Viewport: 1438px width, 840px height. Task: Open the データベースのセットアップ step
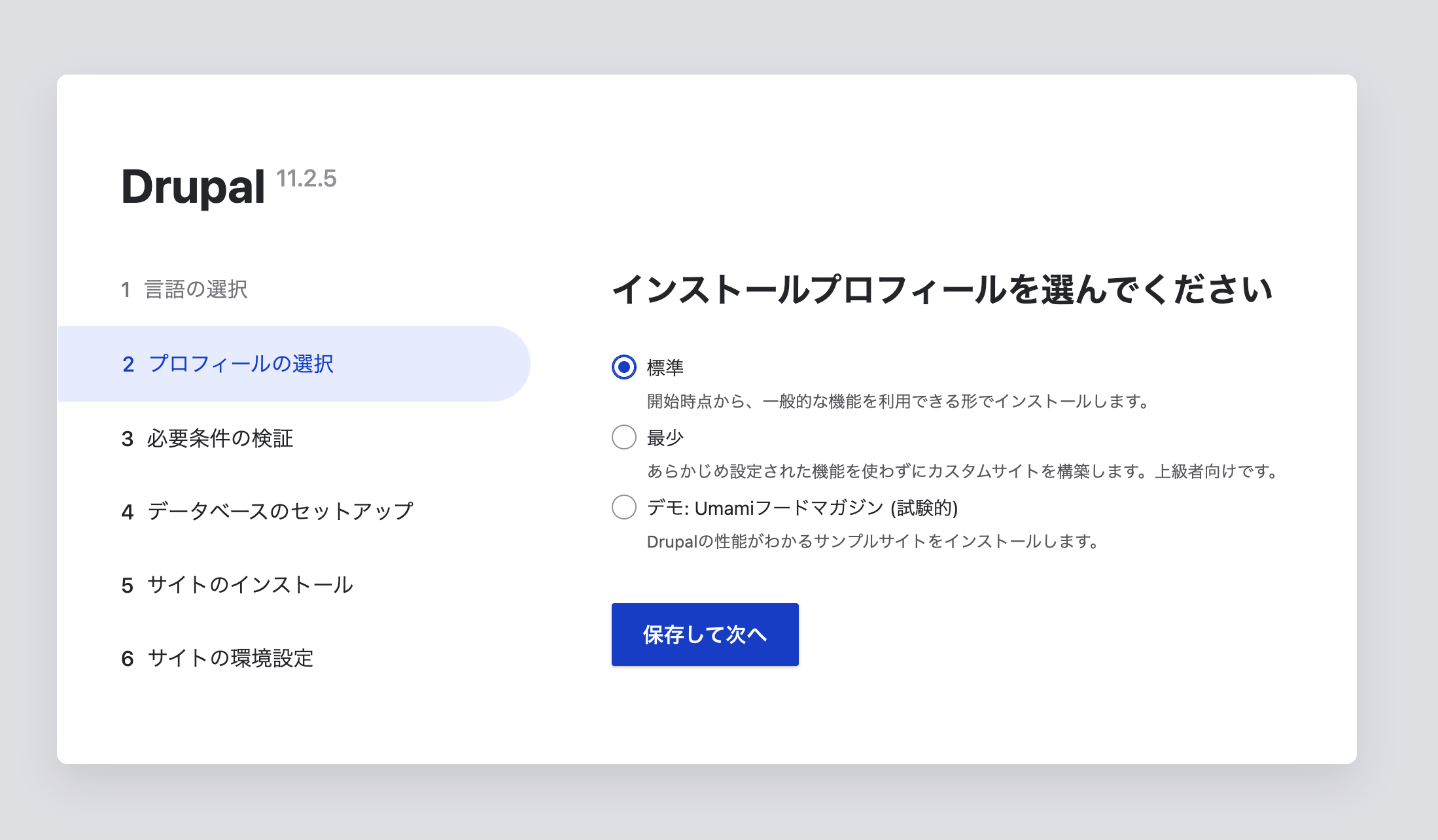[280, 512]
